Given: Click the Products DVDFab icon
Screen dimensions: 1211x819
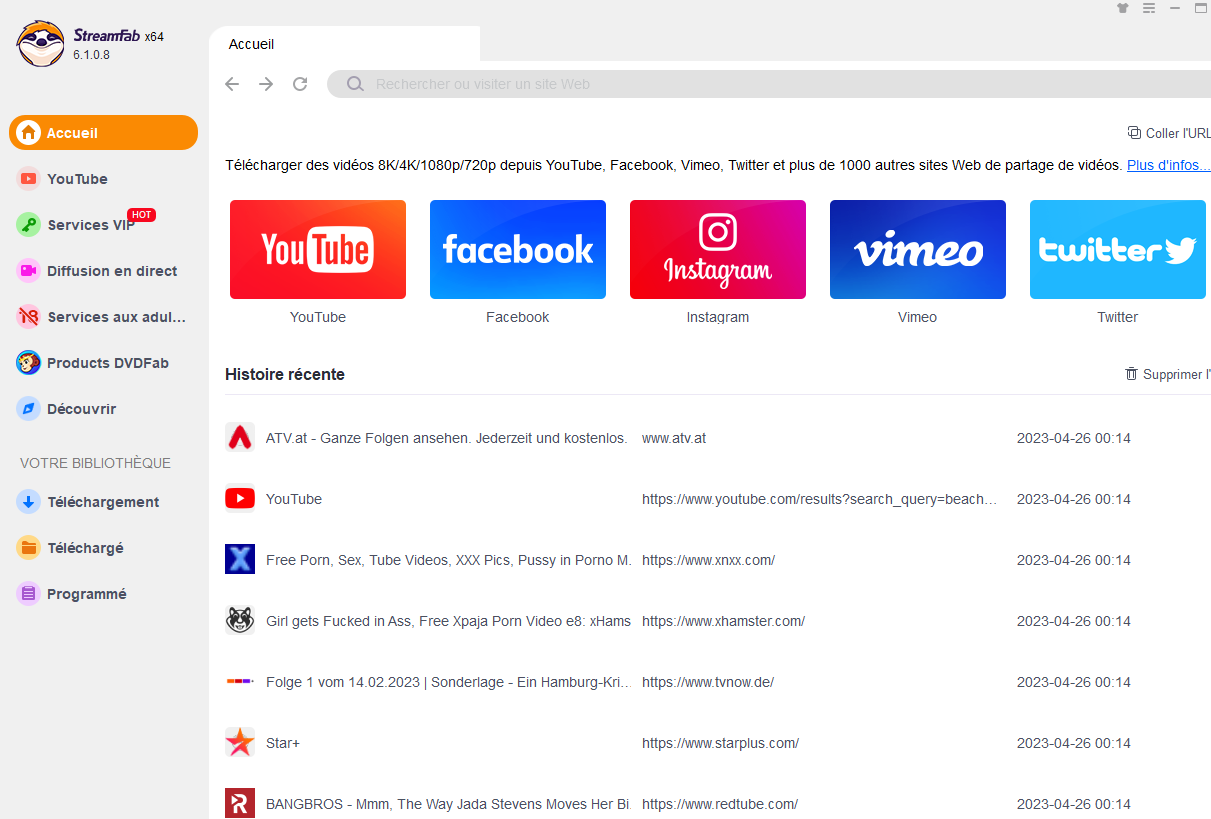Looking at the screenshot, I should point(29,363).
